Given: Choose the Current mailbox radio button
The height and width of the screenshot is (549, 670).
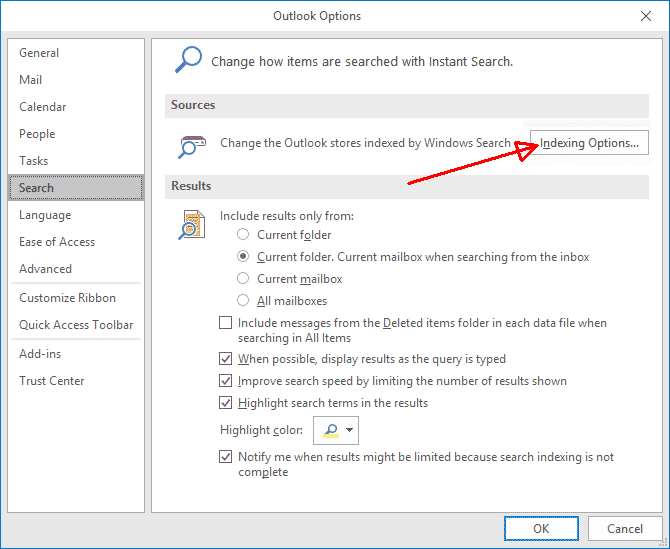Looking at the screenshot, I should coord(243,279).
